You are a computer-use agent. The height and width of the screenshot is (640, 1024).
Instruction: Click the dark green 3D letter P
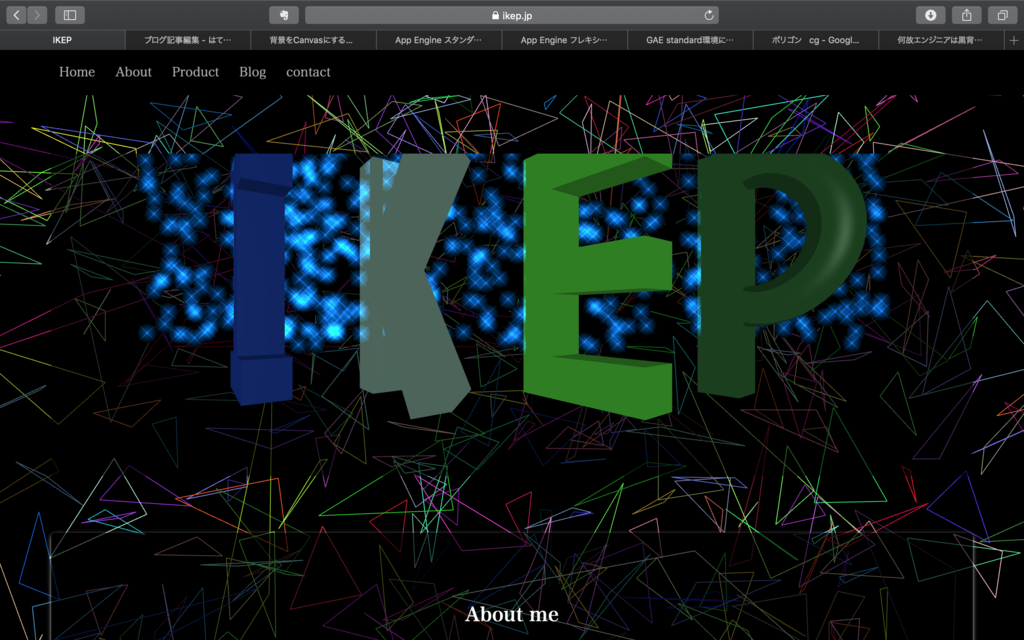coord(780,274)
